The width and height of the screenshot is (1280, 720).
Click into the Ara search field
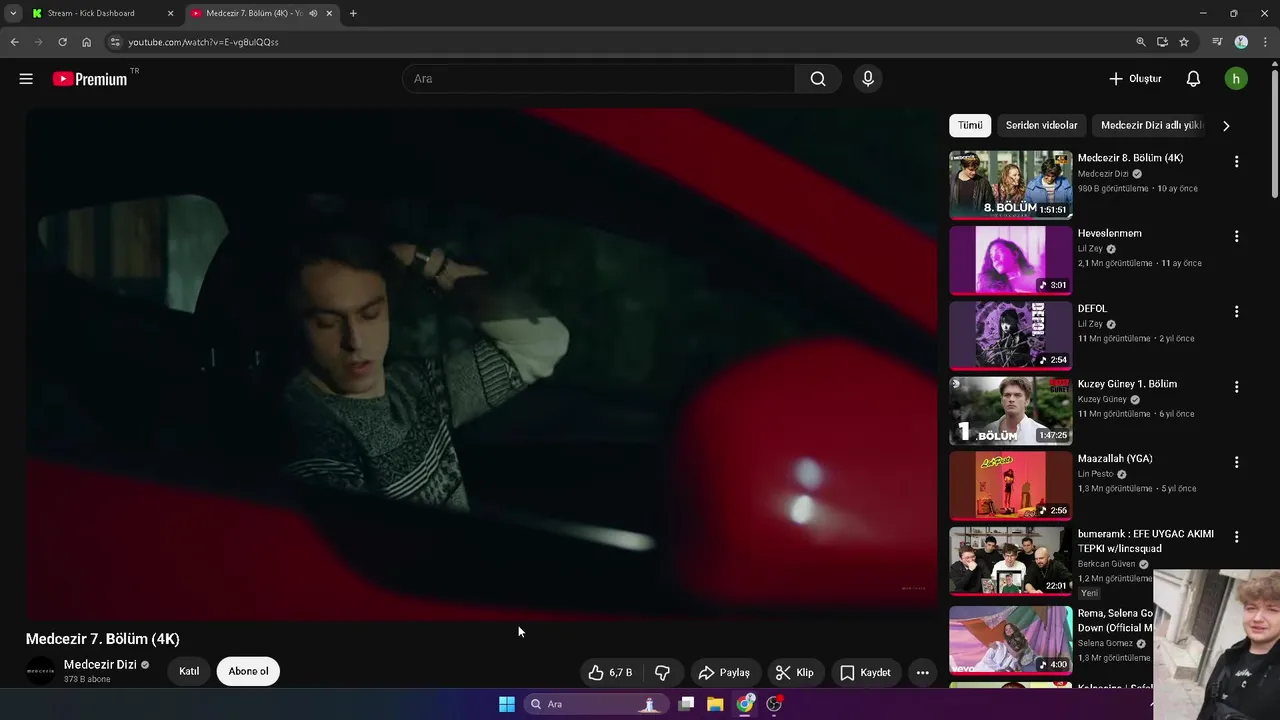(598, 79)
